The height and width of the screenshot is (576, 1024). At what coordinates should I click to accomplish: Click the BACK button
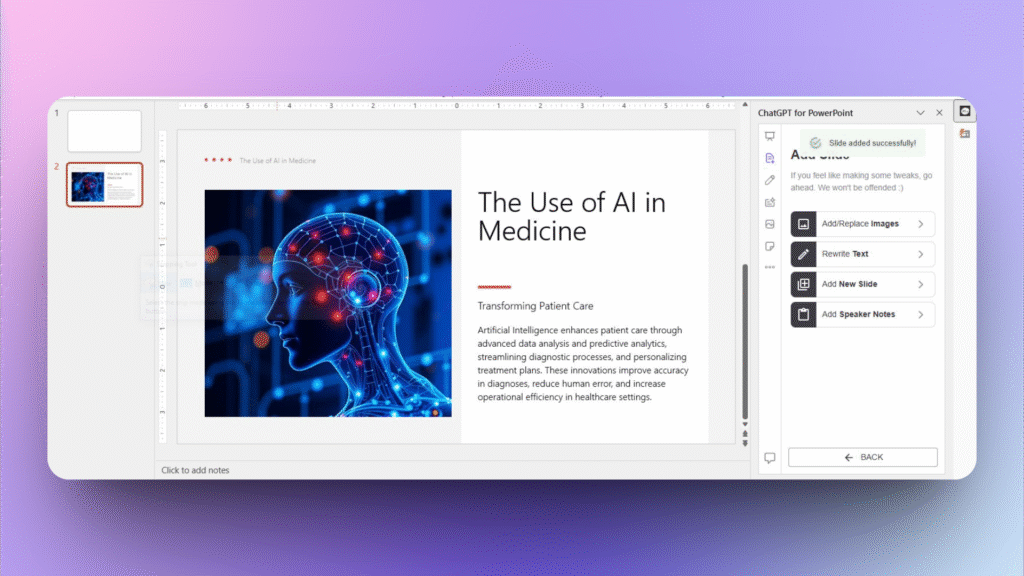[862, 457]
